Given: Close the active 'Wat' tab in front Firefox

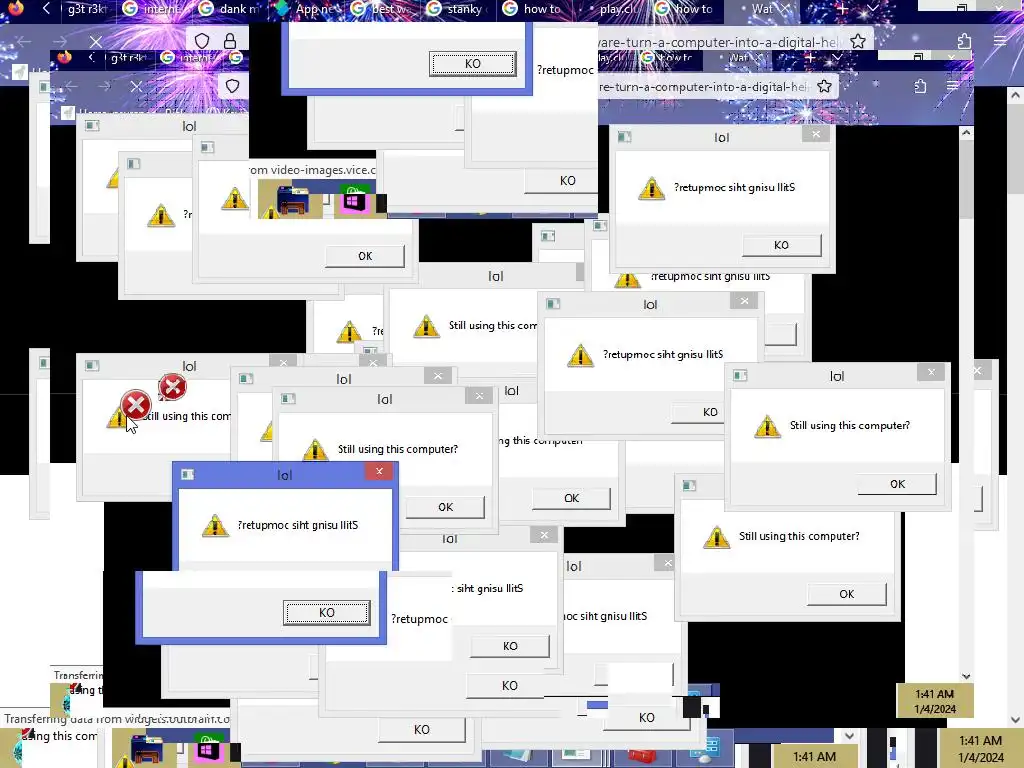Looking at the screenshot, I should click(786, 9).
